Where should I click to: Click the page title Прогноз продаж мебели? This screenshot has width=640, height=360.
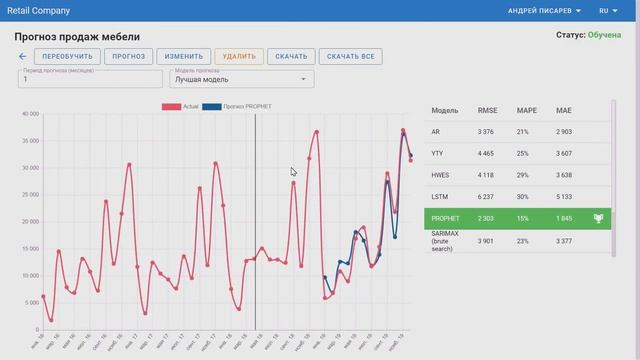click(x=77, y=37)
